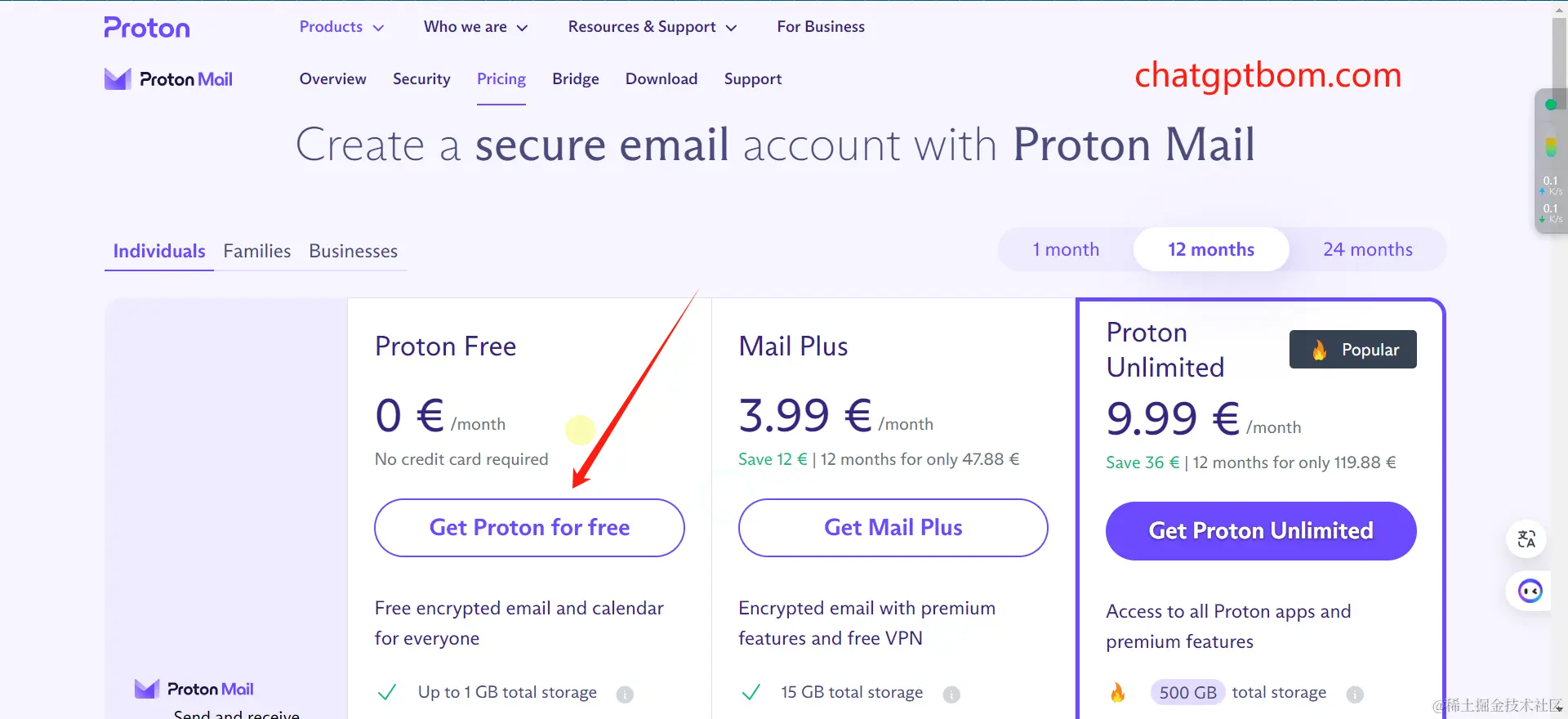1568x719 pixels.
Task: Click info icon beside 500 GB storage
Action: coord(1355,694)
